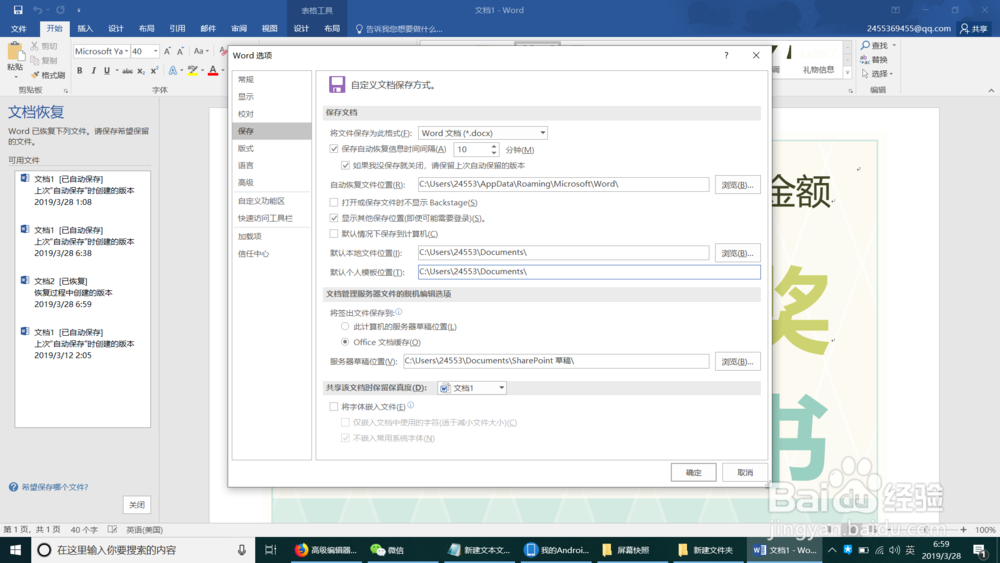Image resolution: width=1000 pixels, height=563 pixels.
Task: Apply strikethrough (abc) formatting
Action: 128,71
